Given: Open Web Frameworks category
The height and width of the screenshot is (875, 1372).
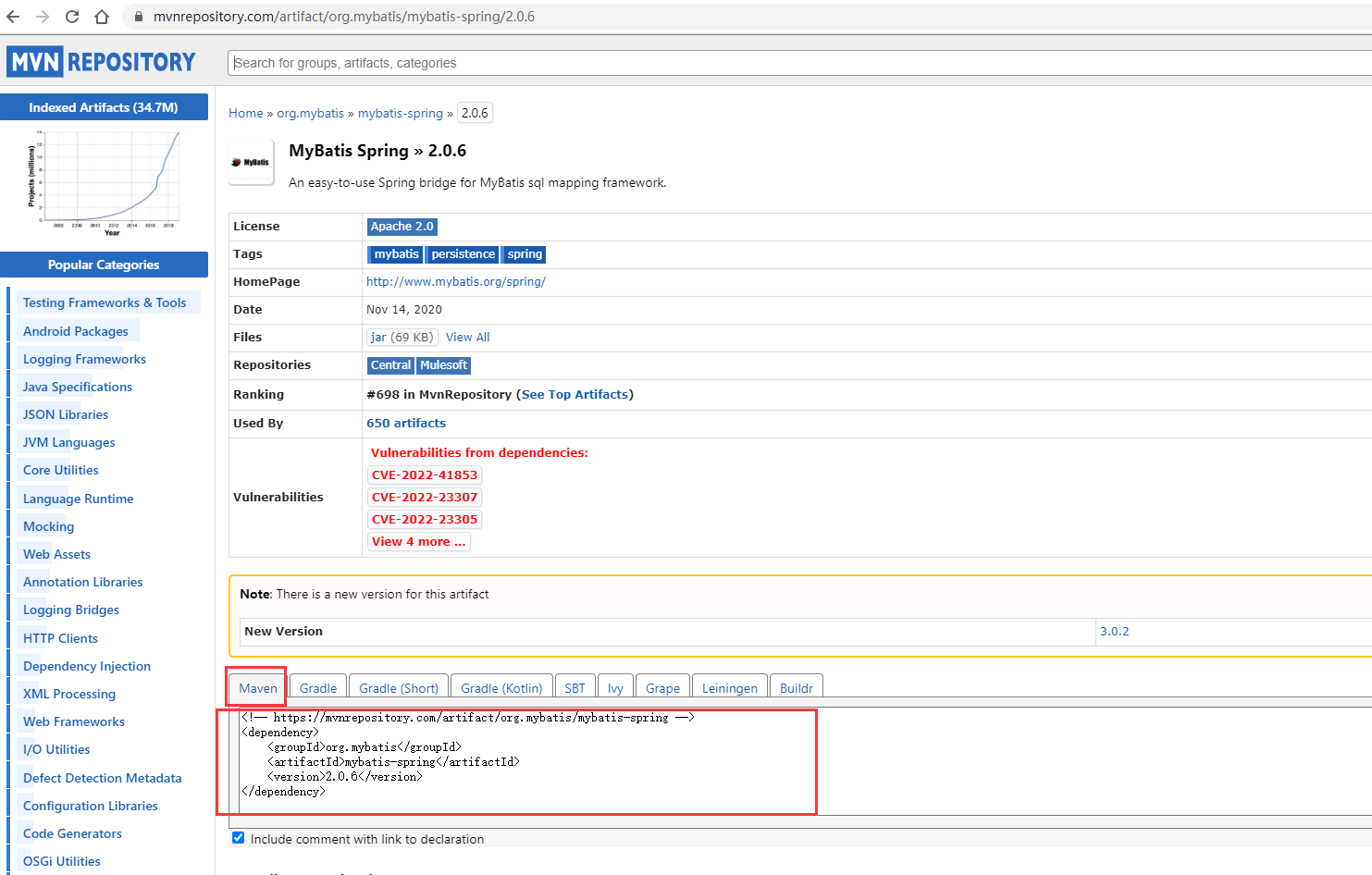Looking at the screenshot, I should pos(74,721).
